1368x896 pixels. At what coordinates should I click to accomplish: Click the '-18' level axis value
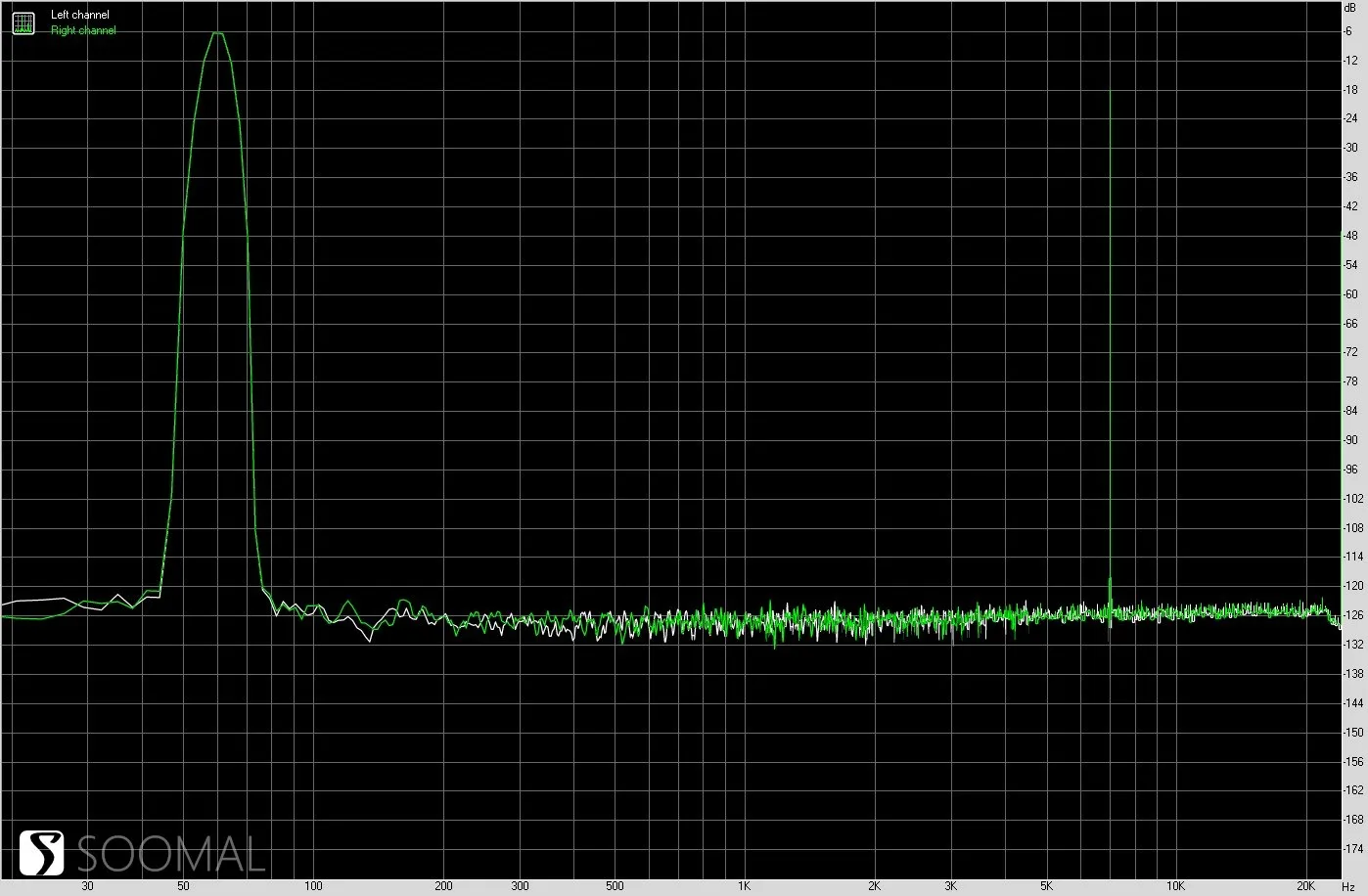1350,90
